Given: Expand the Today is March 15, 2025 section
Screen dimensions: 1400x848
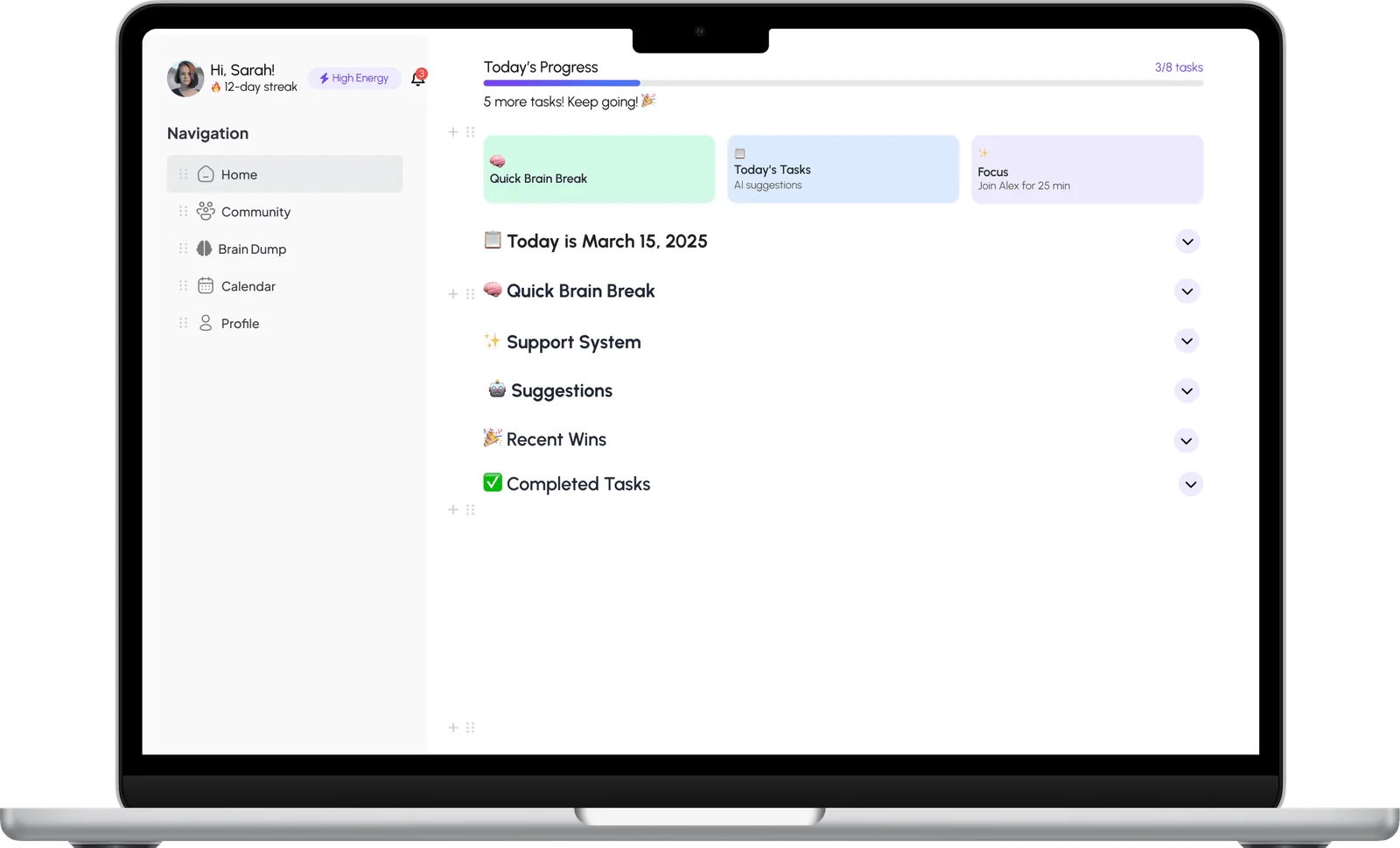Looking at the screenshot, I should [1187, 242].
